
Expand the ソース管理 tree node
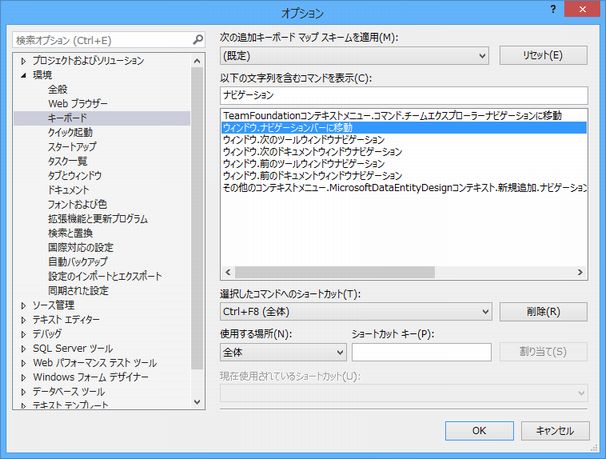point(24,305)
